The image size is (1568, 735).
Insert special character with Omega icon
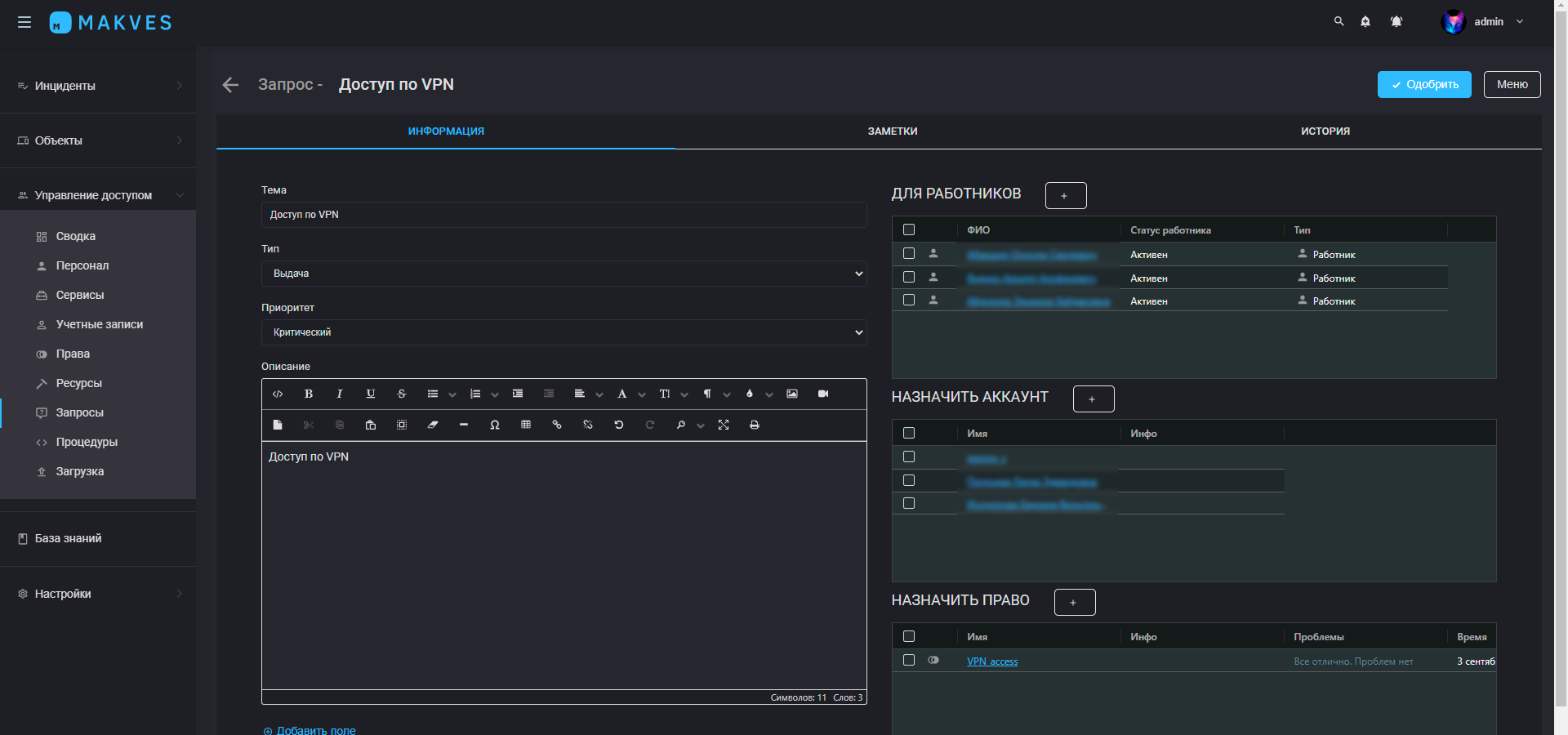tap(495, 425)
